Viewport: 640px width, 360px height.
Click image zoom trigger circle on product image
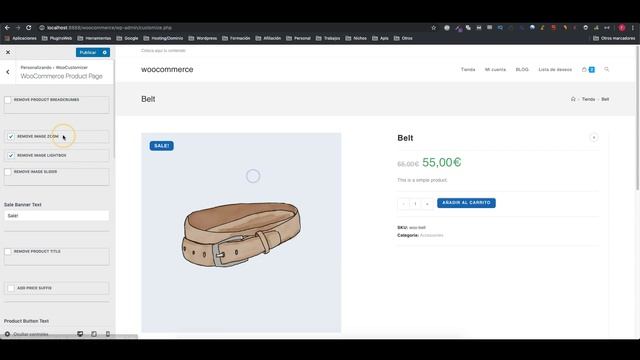253,176
